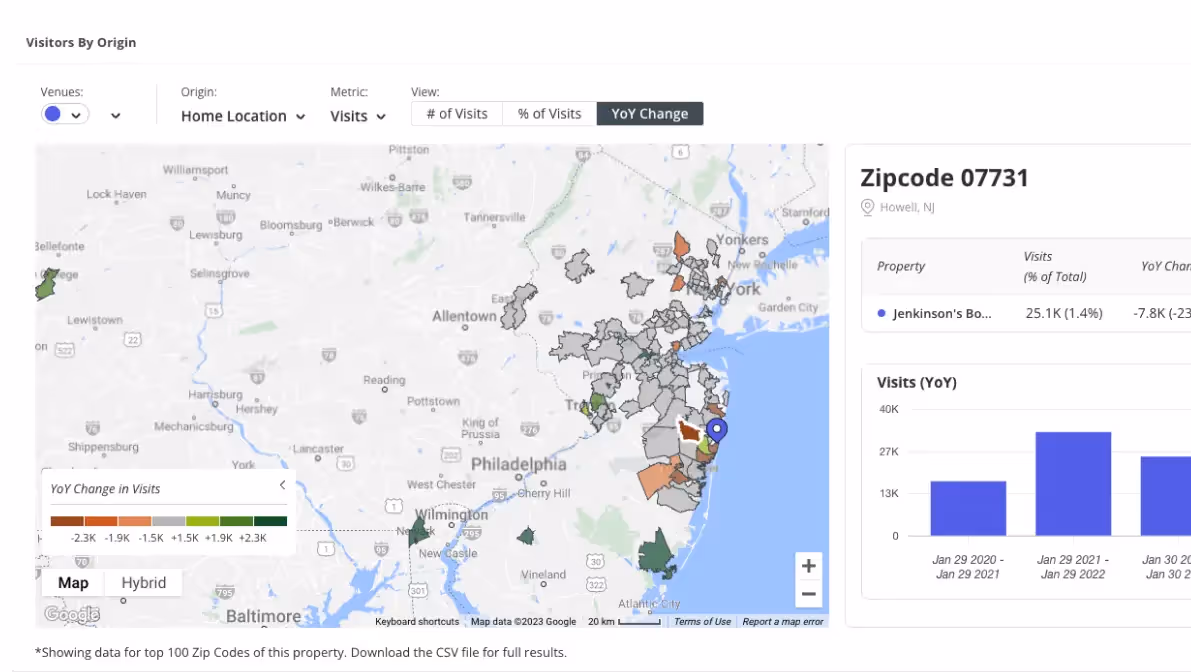Click the Howell, NJ location pin icon
The height and width of the screenshot is (672, 1191).
[867, 207]
